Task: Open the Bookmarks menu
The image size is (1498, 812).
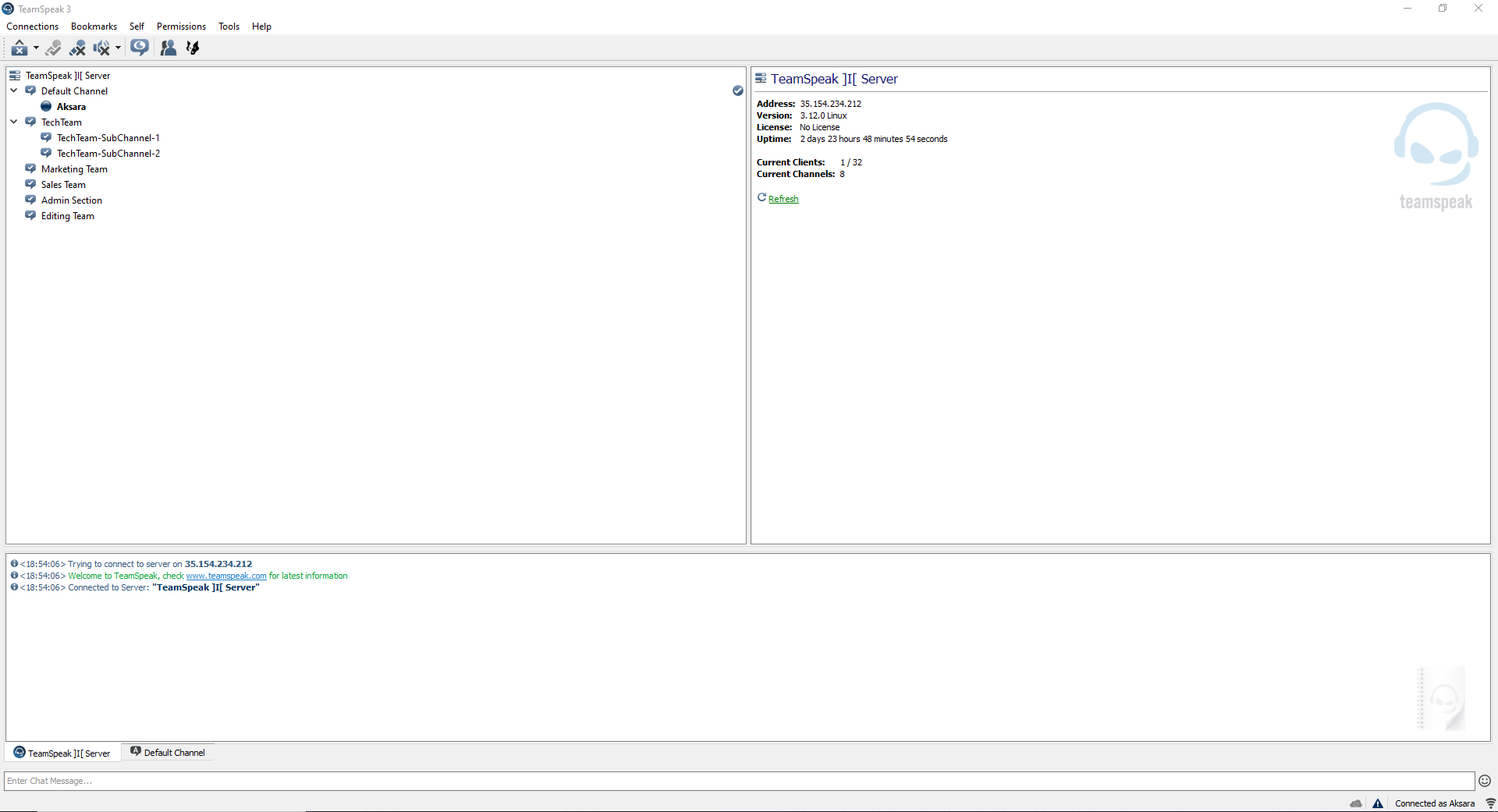Action: [94, 27]
